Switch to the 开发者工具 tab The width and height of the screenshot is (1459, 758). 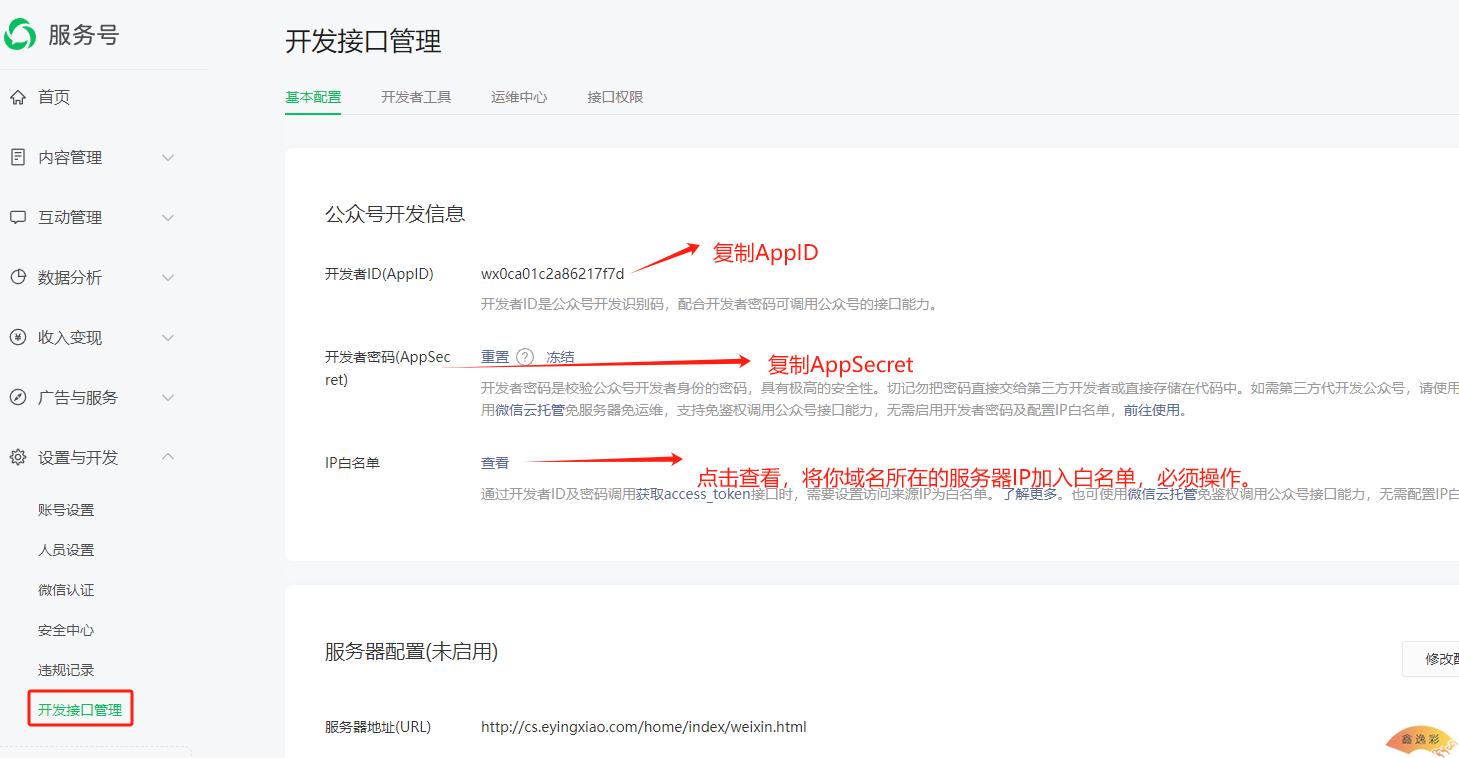coord(416,97)
